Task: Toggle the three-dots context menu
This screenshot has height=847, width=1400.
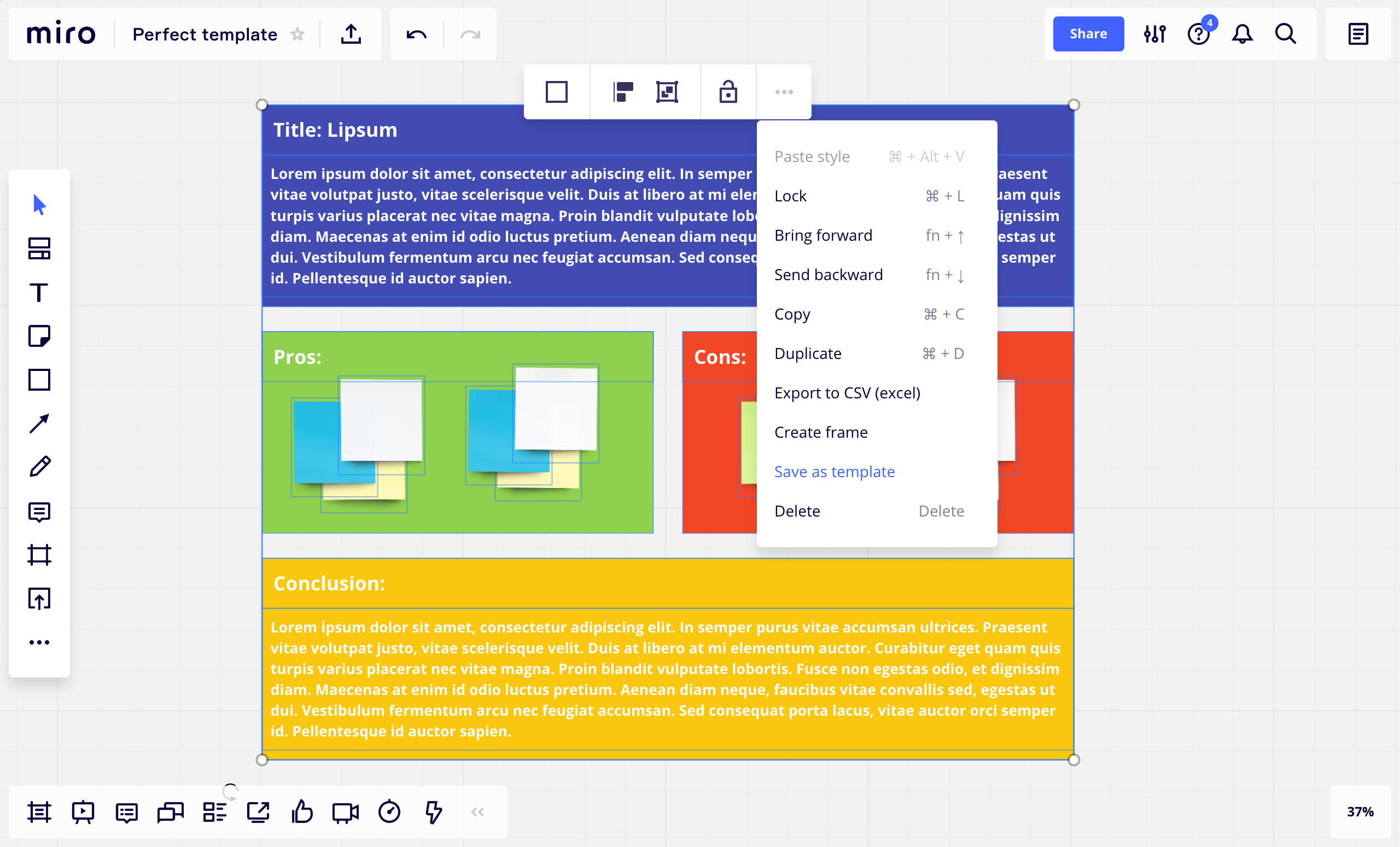Action: 784,91
